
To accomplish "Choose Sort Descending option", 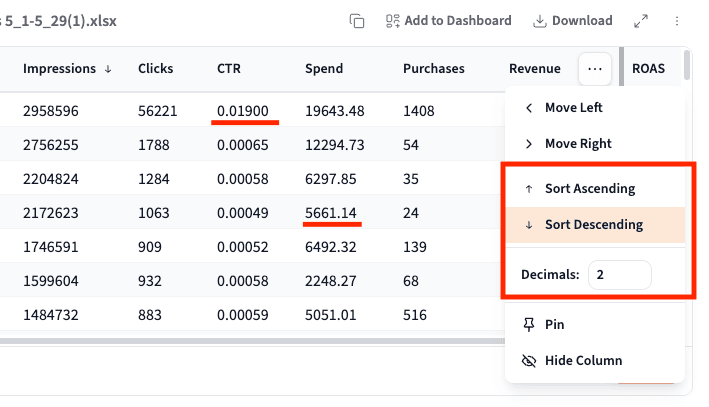I will tap(593, 225).
